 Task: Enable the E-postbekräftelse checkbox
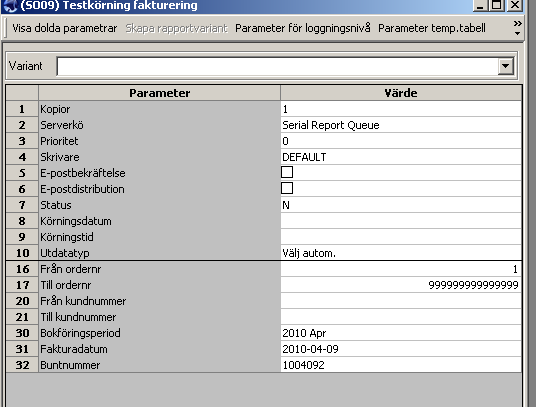click(x=287, y=172)
